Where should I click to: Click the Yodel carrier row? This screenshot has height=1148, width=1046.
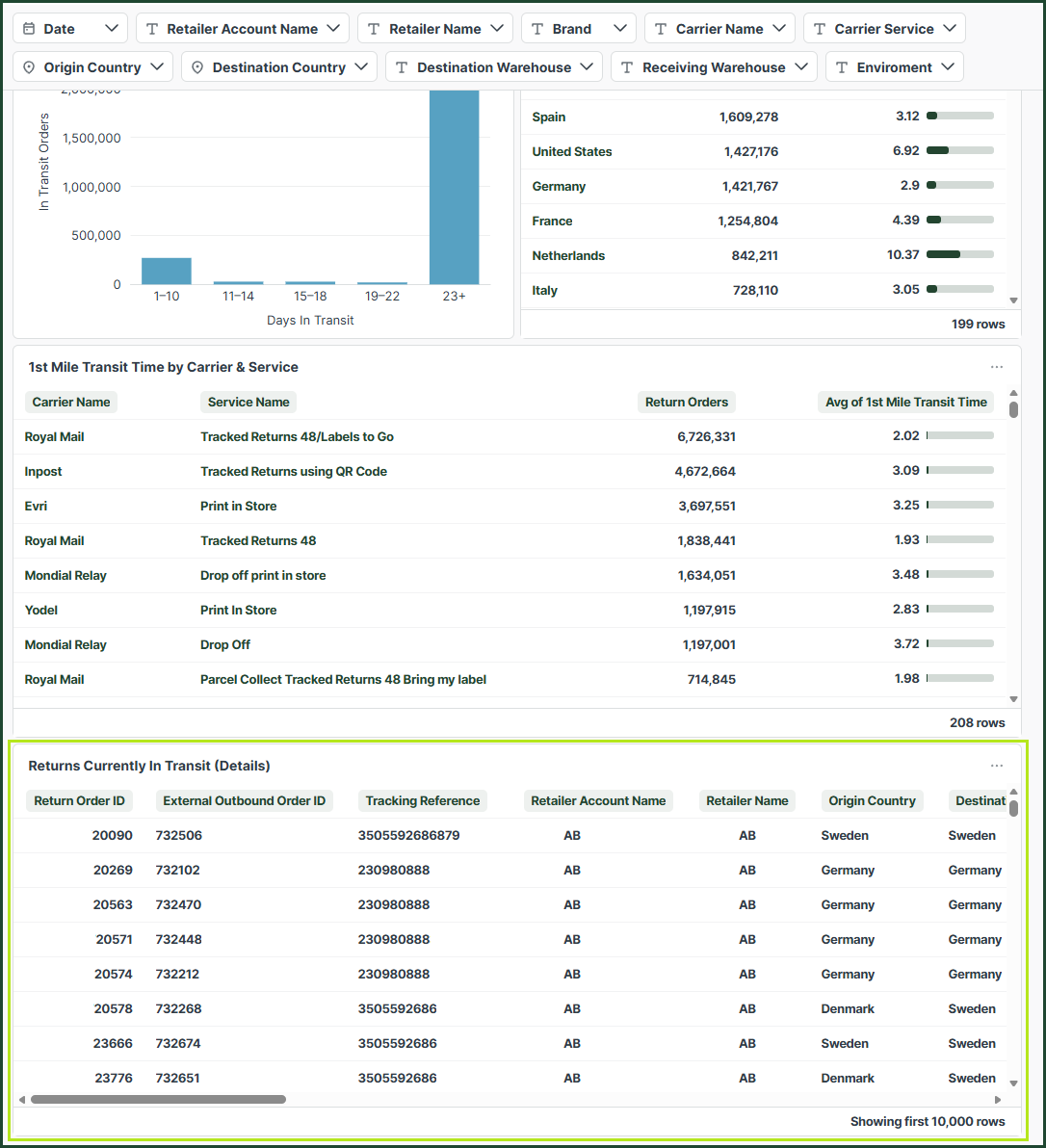[510, 610]
